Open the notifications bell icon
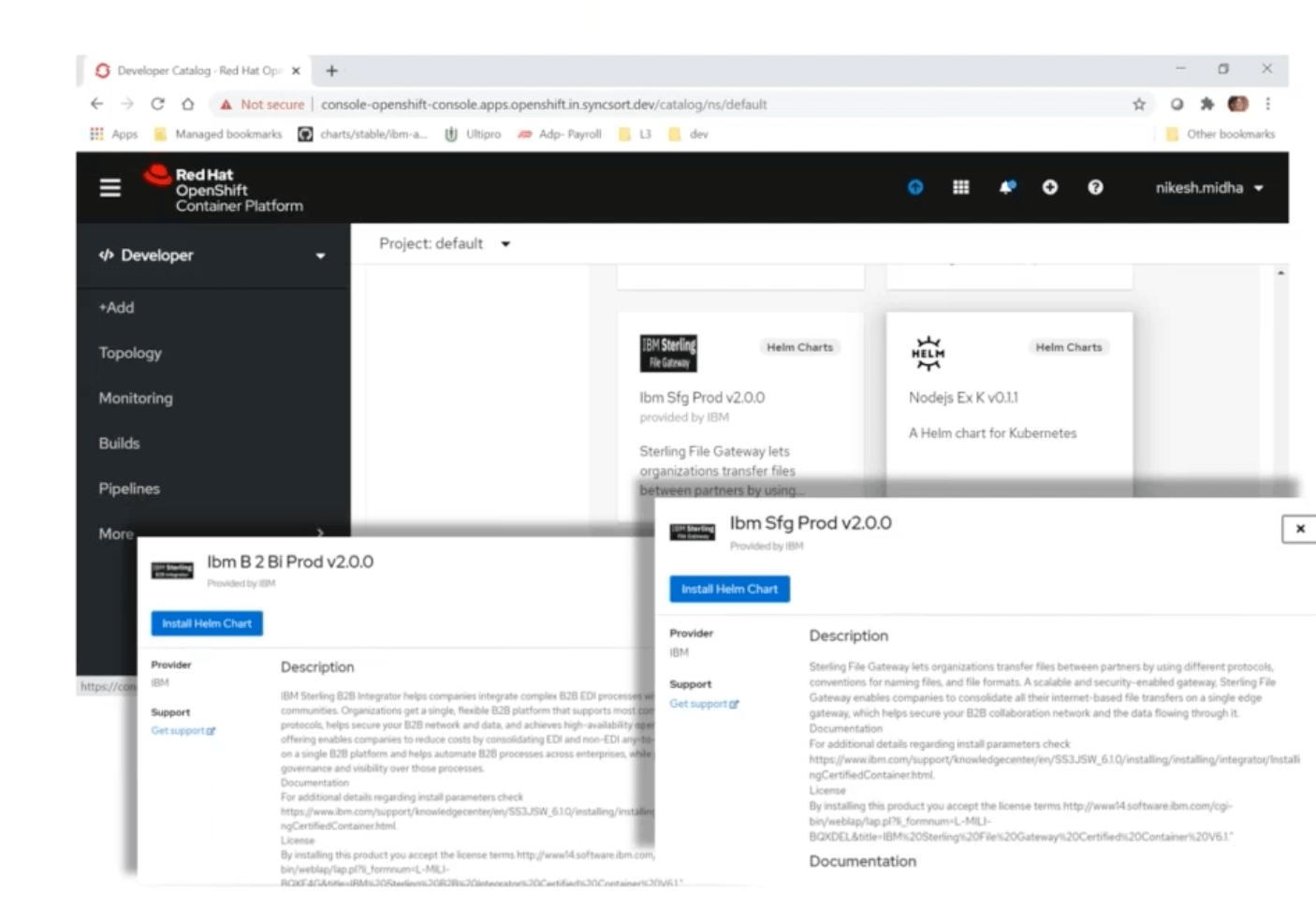1316x906 pixels. tap(1007, 187)
